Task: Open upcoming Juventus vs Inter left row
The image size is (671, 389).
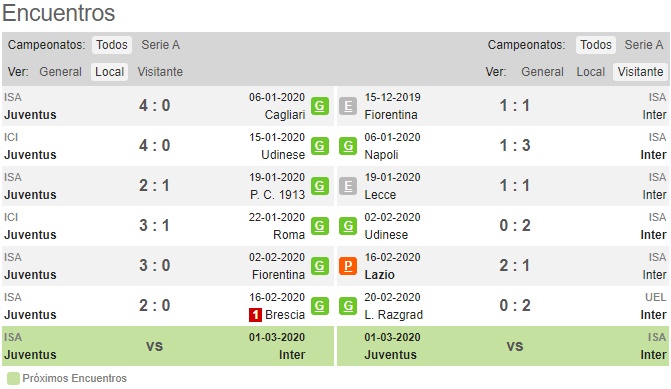Action: 168,346
